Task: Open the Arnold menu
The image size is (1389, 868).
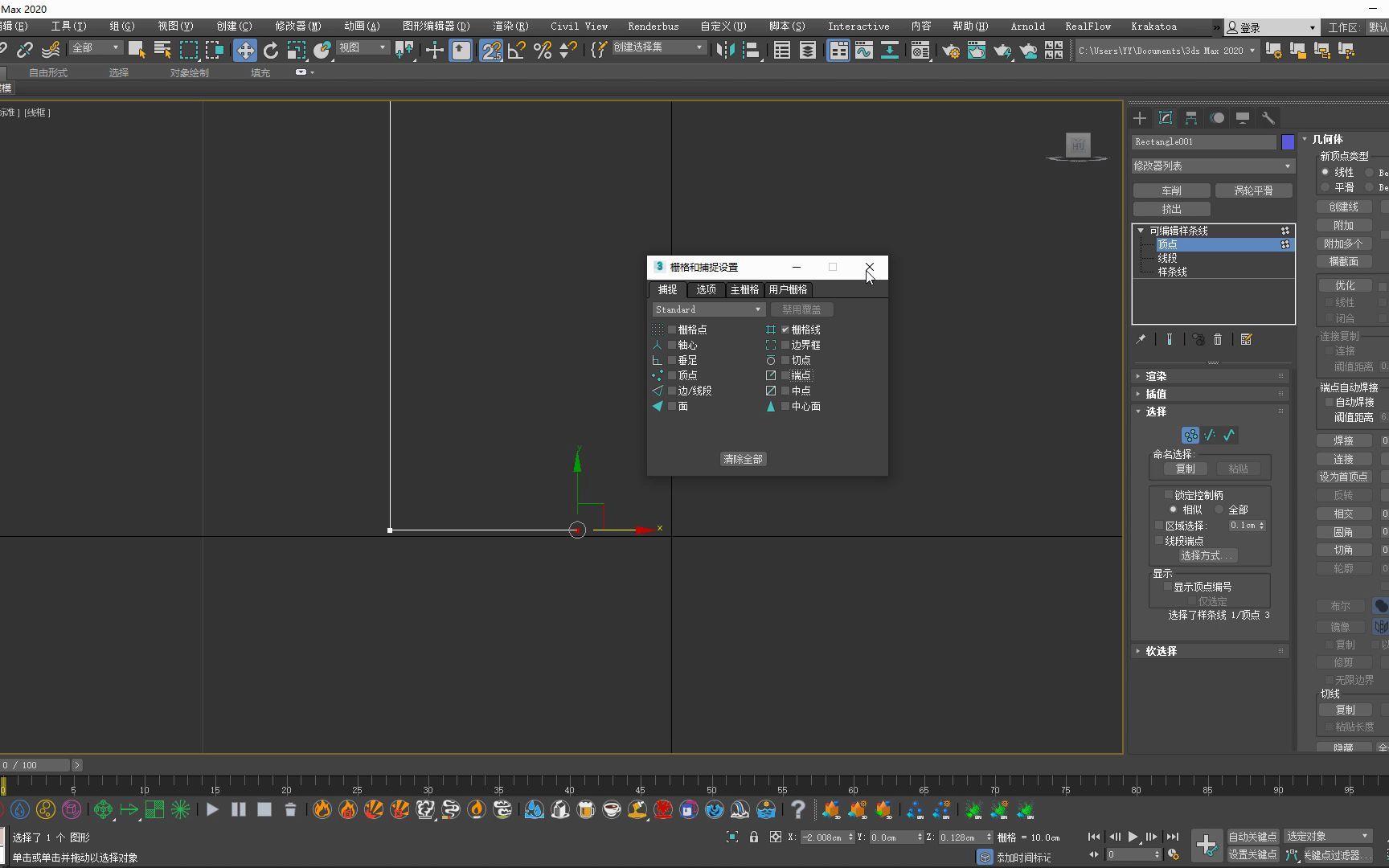Action: [x=1028, y=27]
